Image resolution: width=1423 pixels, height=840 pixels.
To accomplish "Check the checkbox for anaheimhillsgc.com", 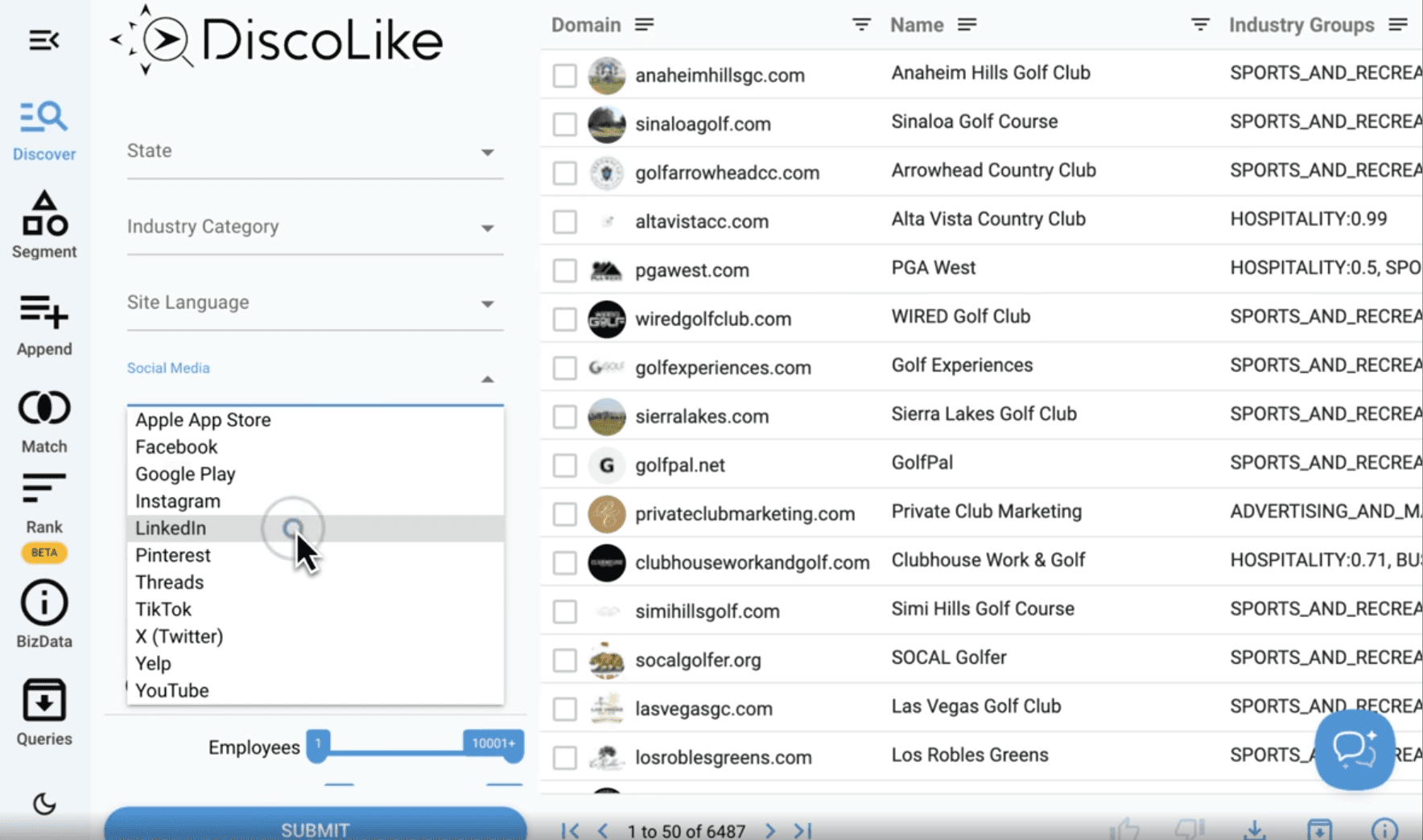I will tap(564, 75).
